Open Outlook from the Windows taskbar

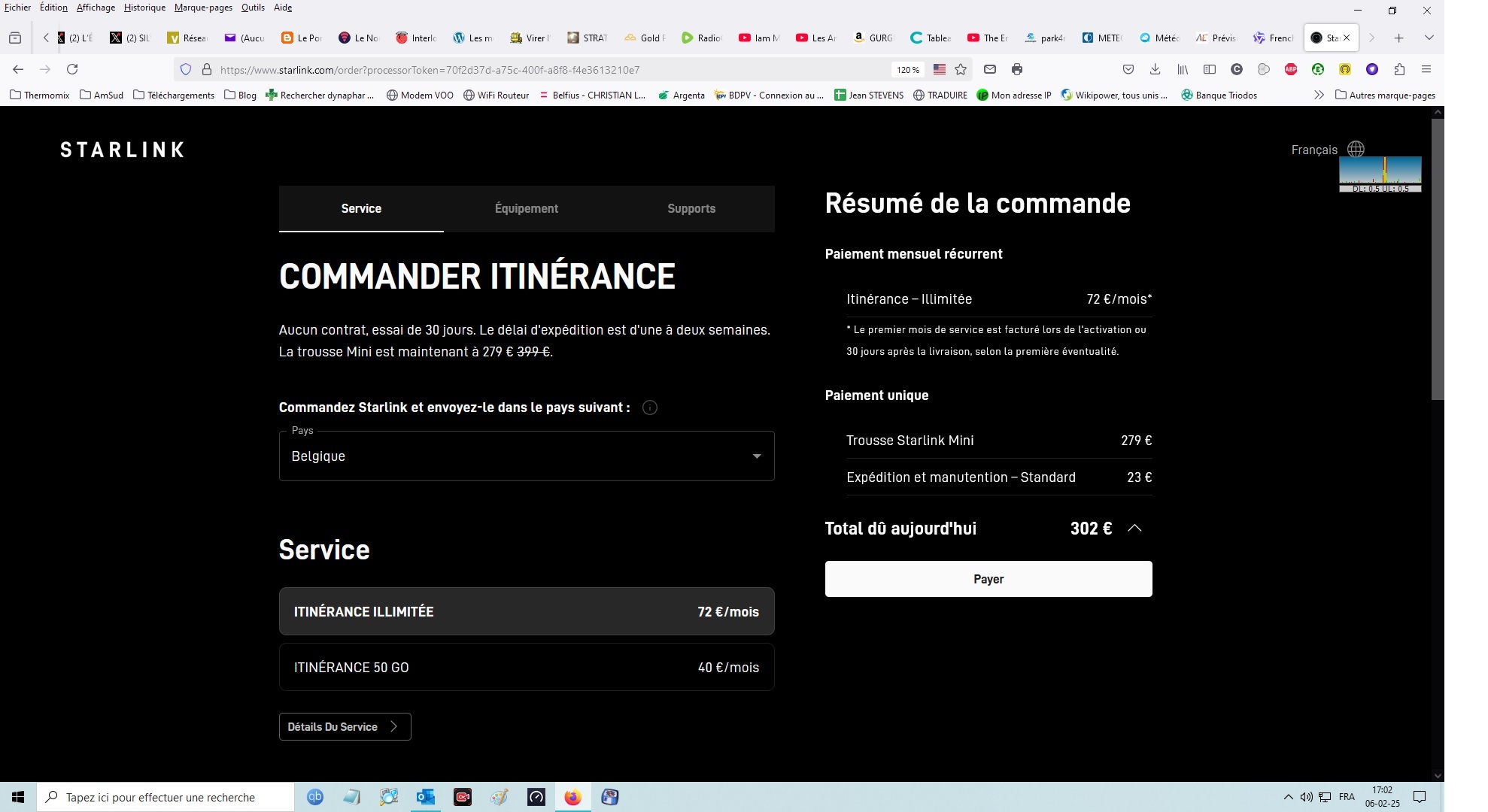pos(426,797)
